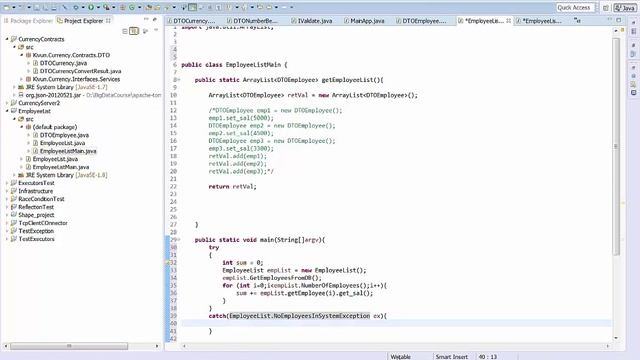
Task: Click the New Java Package icon
Action: click(x=122, y=7)
